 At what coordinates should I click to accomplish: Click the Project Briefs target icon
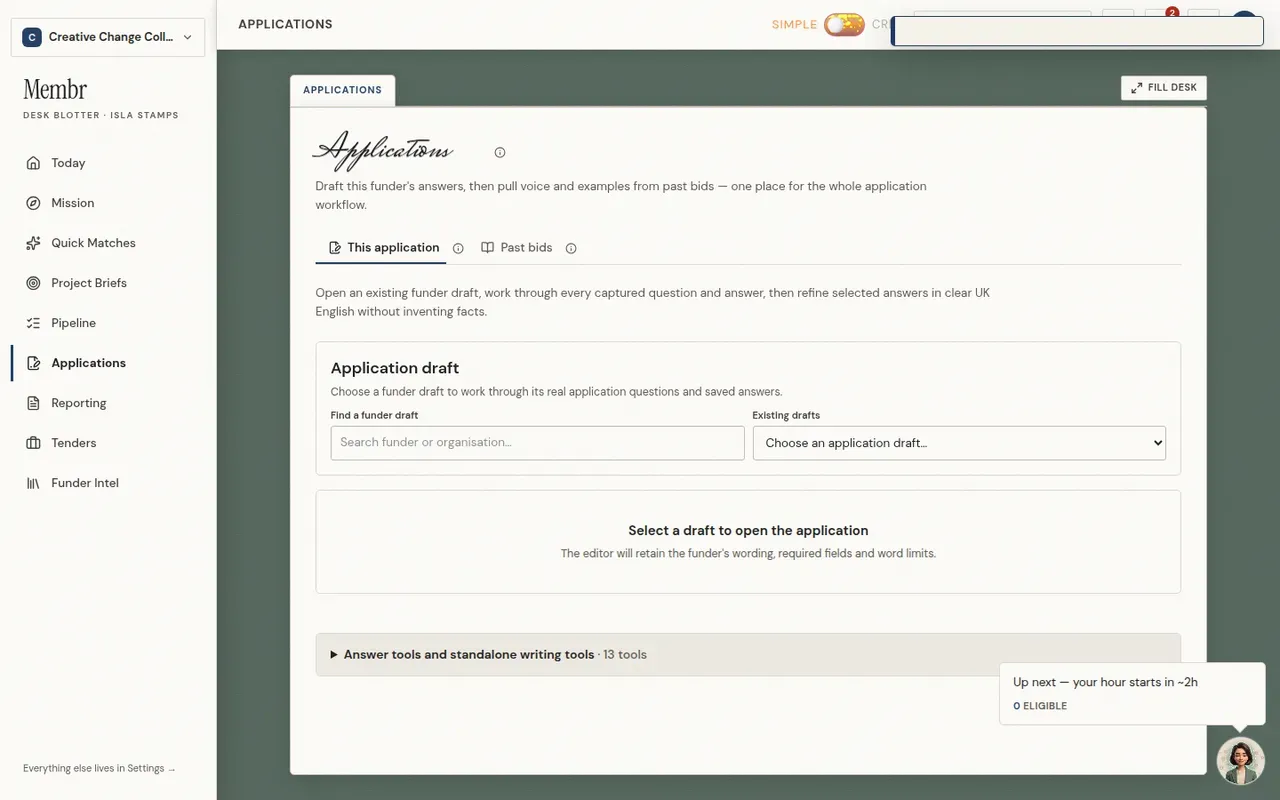(33, 283)
